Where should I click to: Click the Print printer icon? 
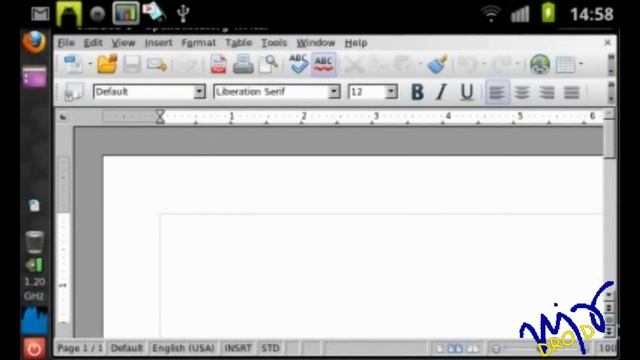[243, 64]
